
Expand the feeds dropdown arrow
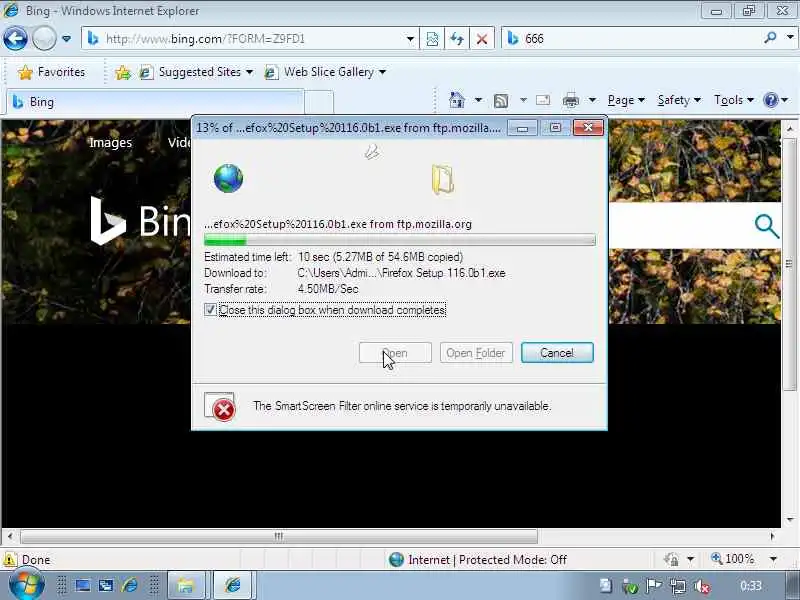click(523, 100)
